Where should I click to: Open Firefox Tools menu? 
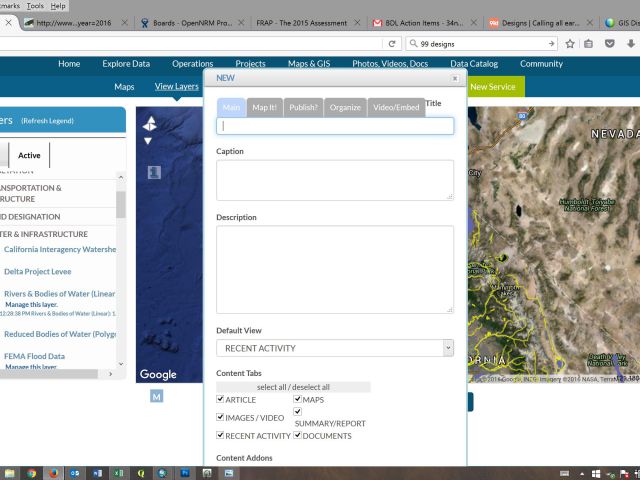point(35,6)
